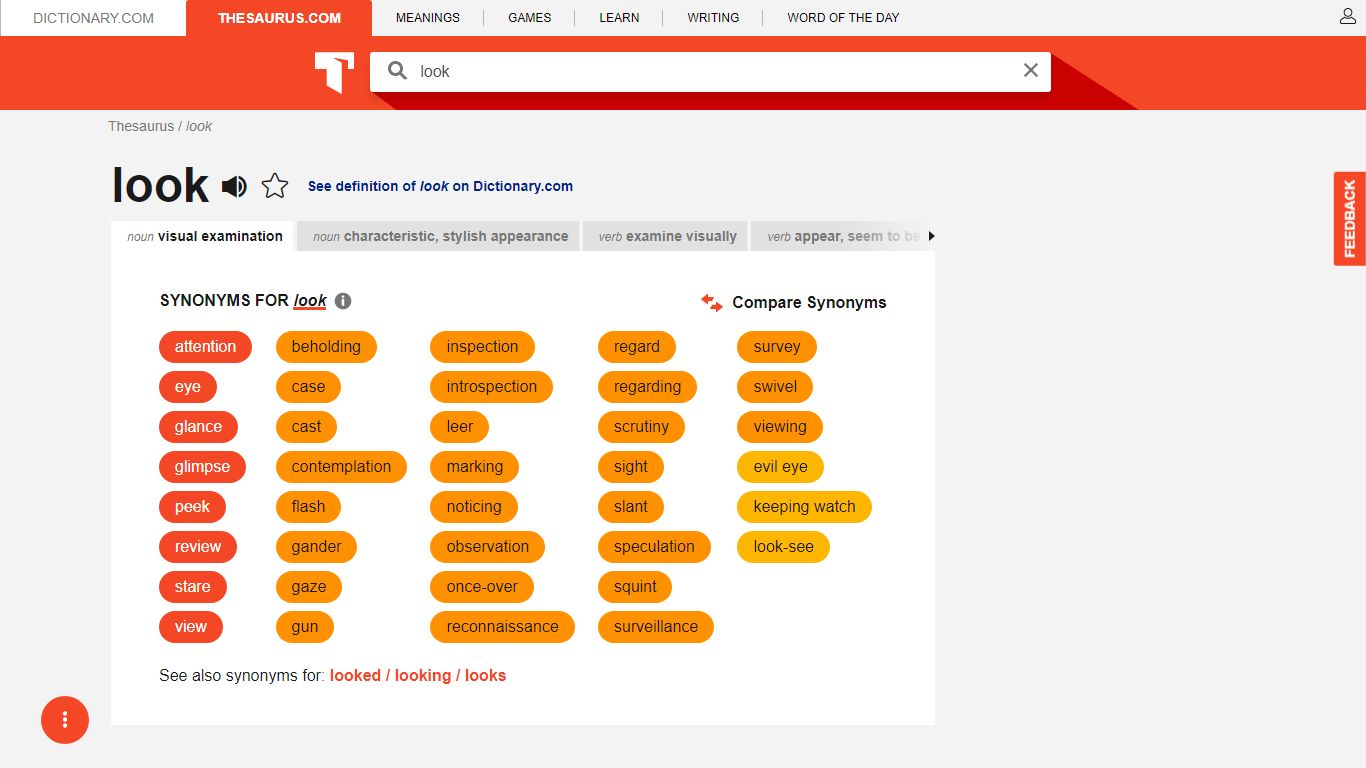Click the search magnifier icon
The width and height of the screenshot is (1366, 768).
coord(397,71)
